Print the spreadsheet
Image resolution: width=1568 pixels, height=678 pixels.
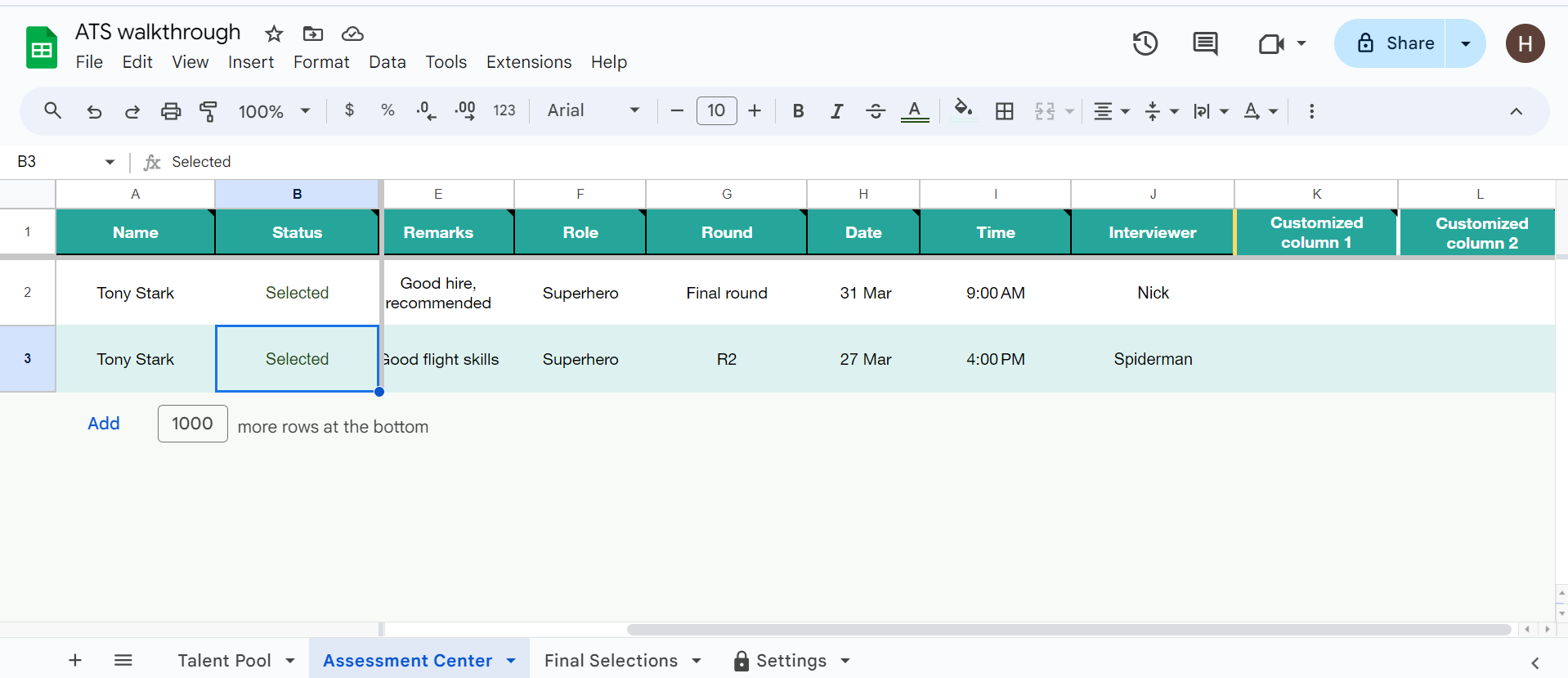pyautogui.click(x=170, y=111)
